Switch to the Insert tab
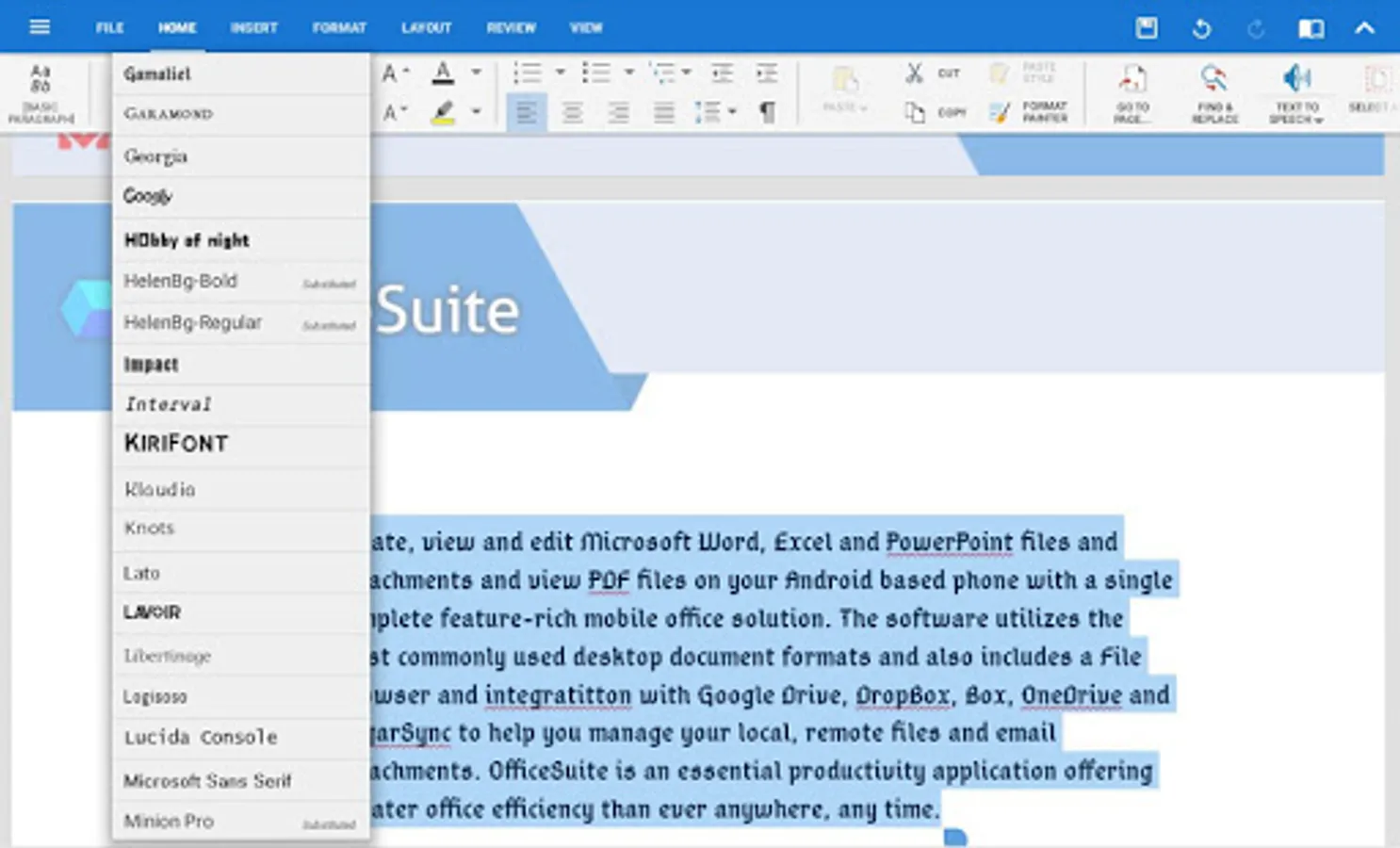The height and width of the screenshot is (848, 1400). pos(253,28)
